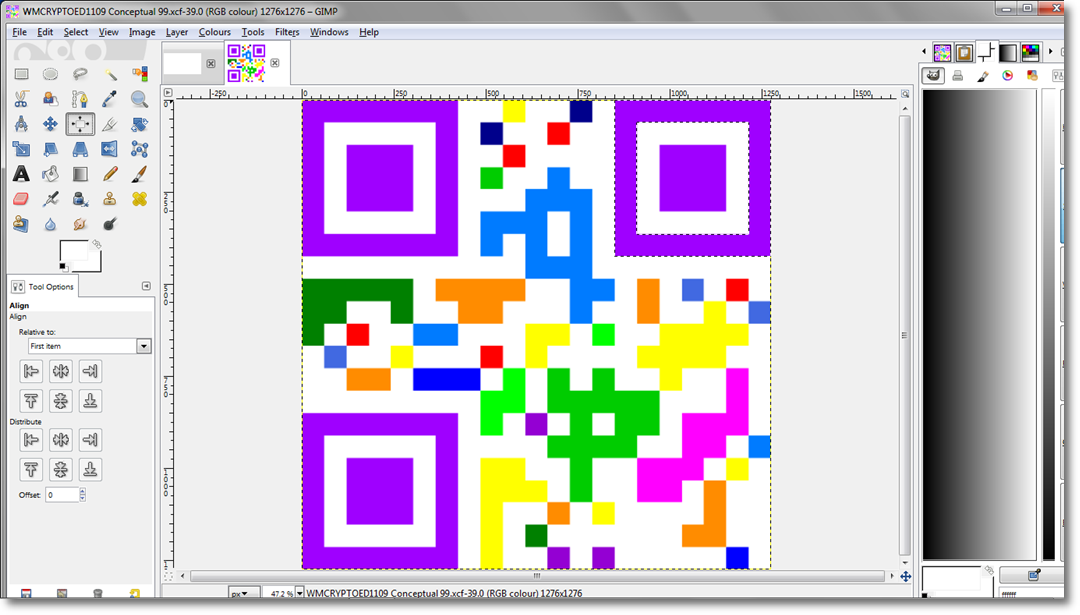Toggle the highlighted Align tool in toolbox
Viewport: 1080px width, 615px height.
(x=80, y=124)
